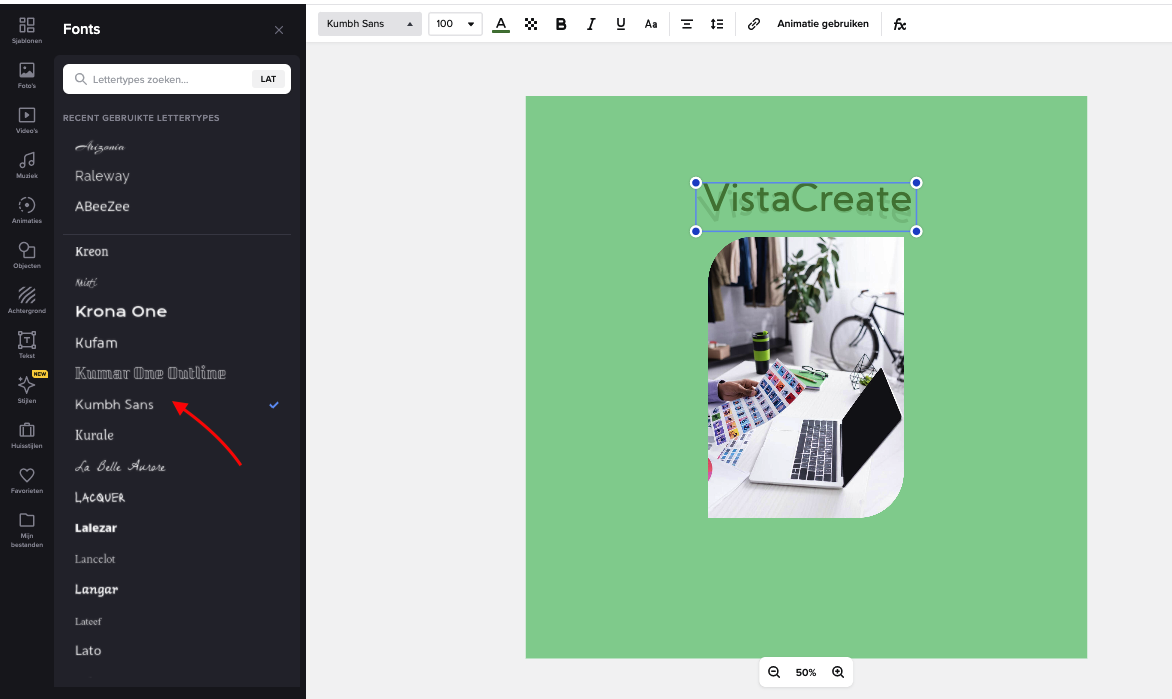
Task: Toggle letter case Aa option
Action: click(x=651, y=24)
